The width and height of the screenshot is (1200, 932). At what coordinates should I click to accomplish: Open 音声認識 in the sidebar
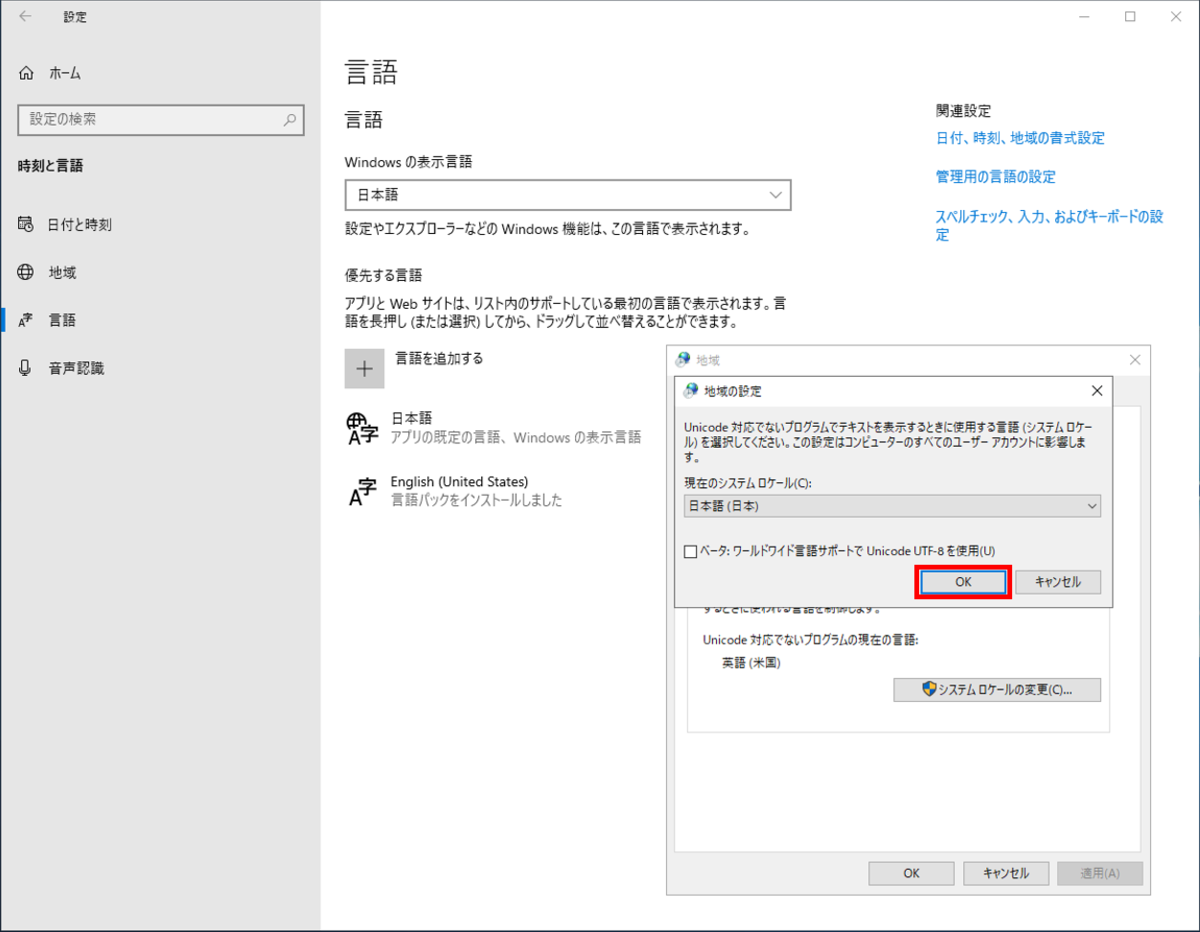pos(62,368)
